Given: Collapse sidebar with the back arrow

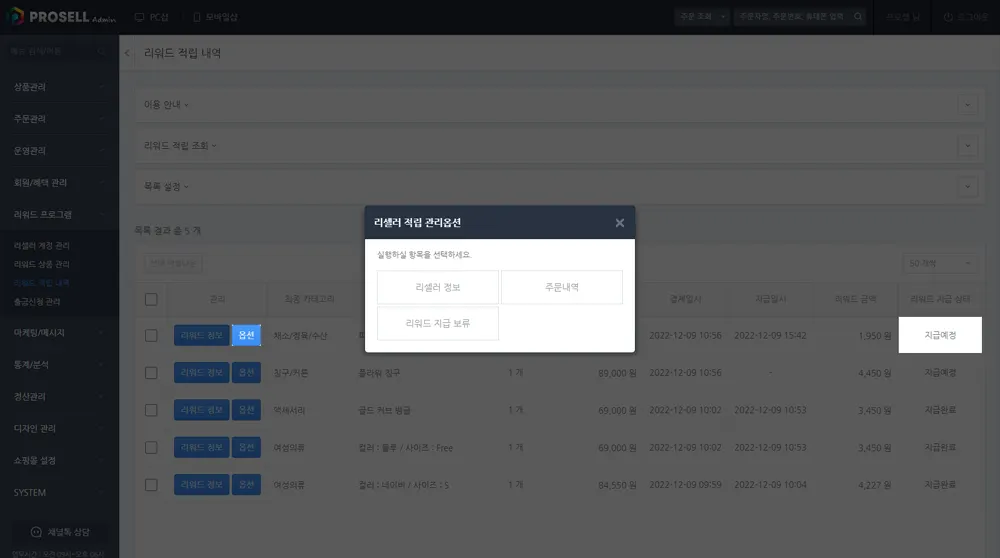Looking at the screenshot, I should click(127, 53).
